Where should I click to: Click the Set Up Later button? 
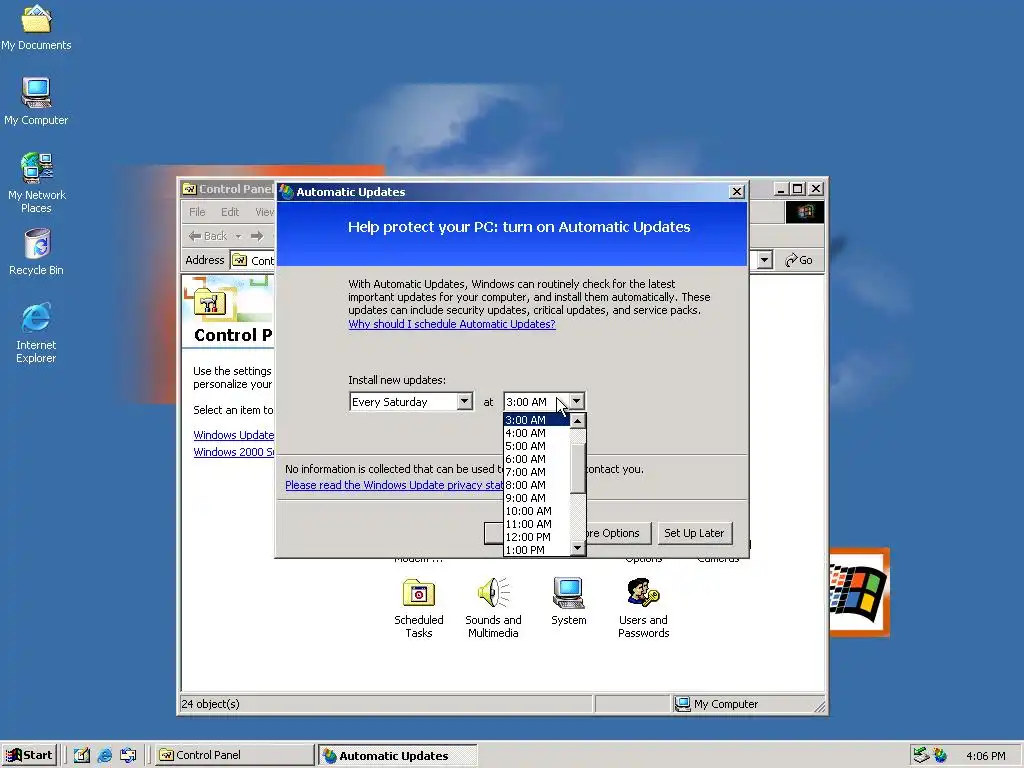(x=694, y=533)
